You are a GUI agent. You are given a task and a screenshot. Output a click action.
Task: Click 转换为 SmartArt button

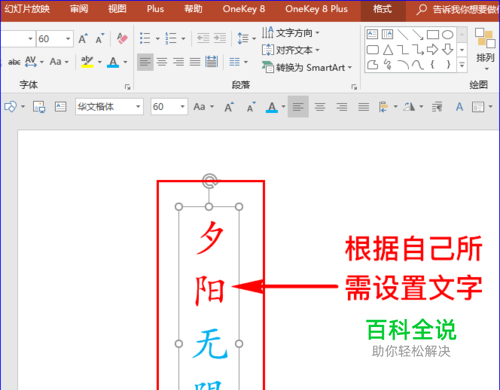point(307,68)
